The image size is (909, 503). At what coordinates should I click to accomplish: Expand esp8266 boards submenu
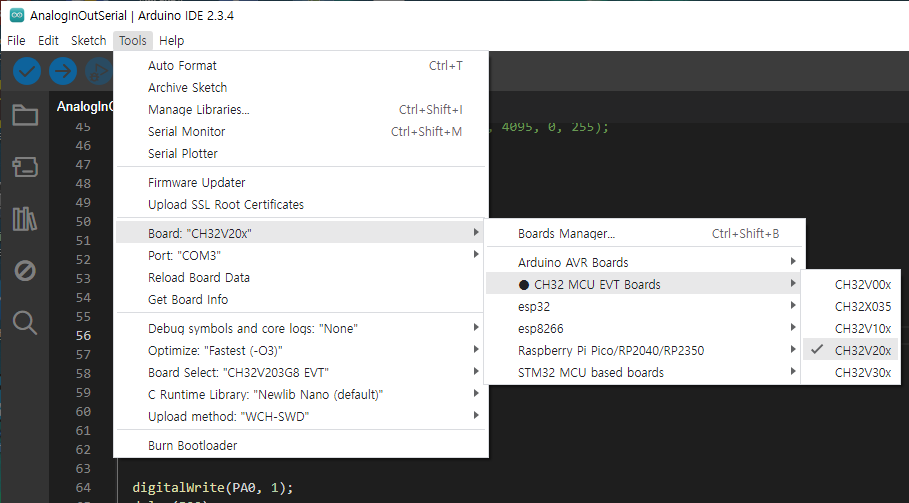644,329
